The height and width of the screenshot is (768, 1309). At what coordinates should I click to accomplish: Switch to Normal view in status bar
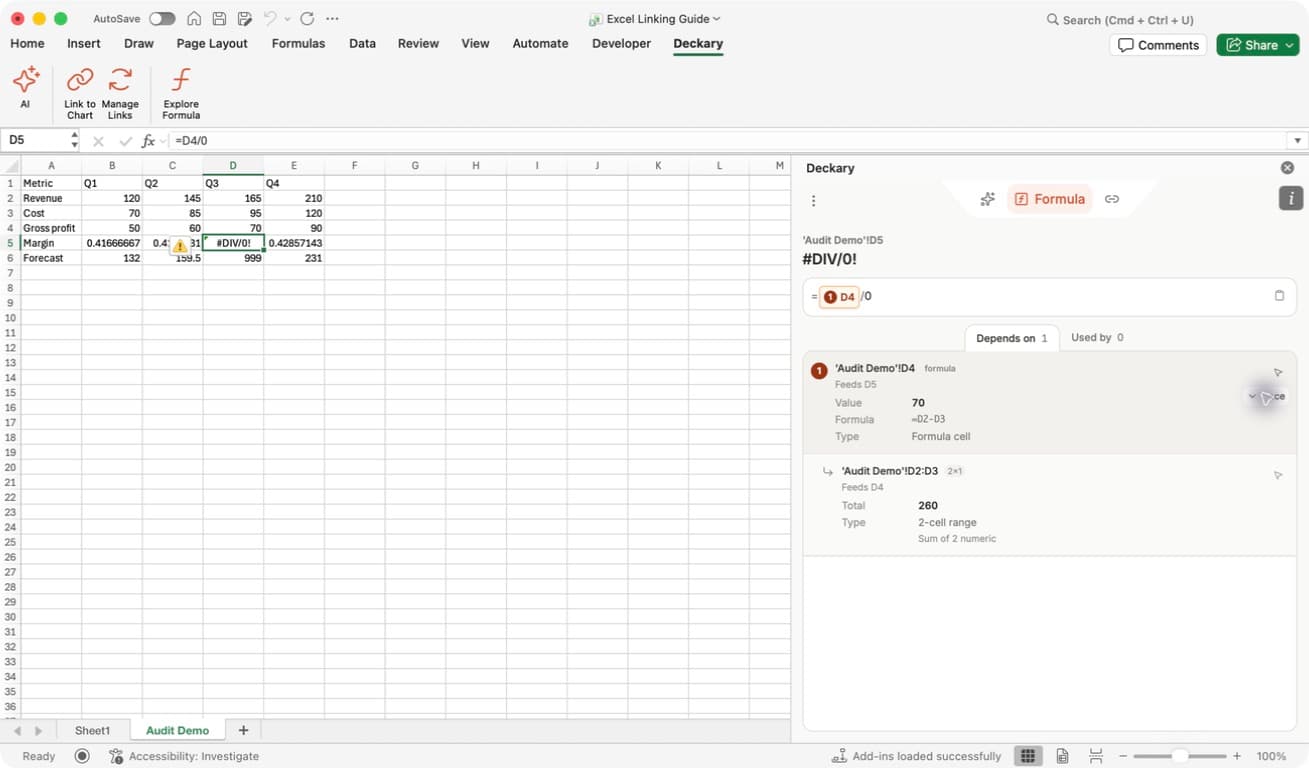click(x=1027, y=756)
